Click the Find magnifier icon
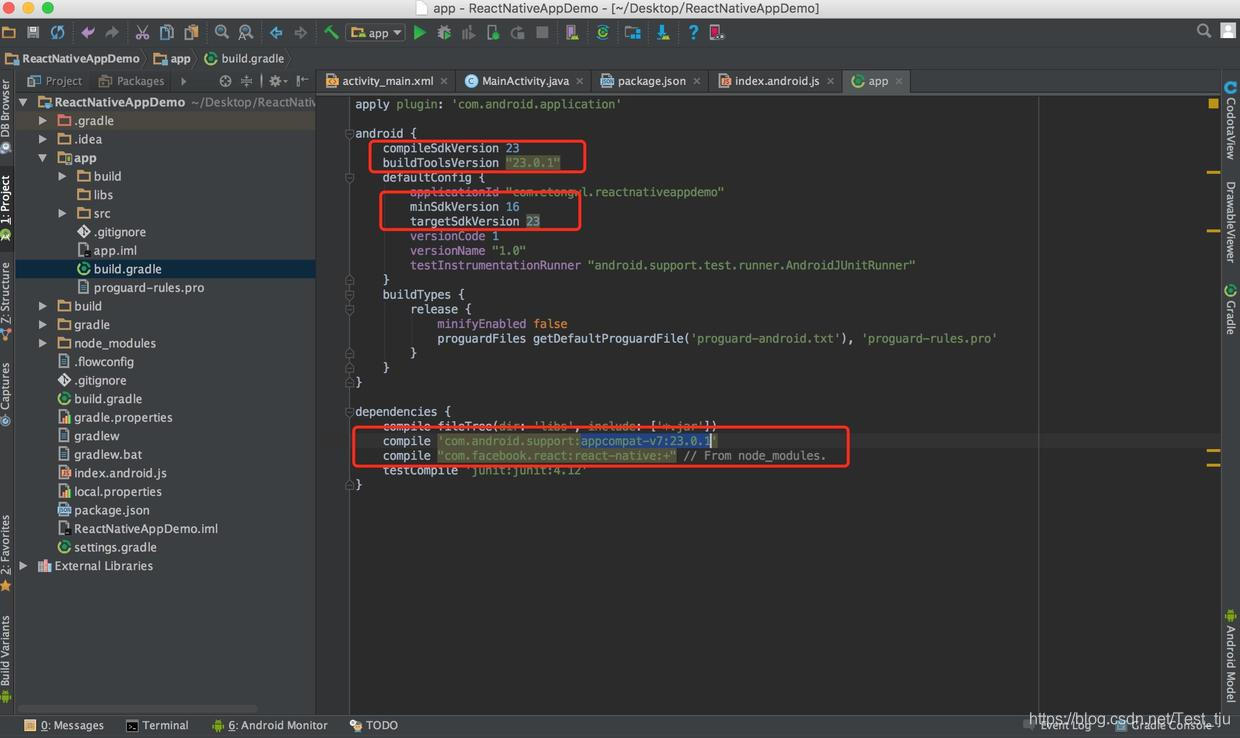The height and width of the screenshot is (738, 1240). pos(221,33)
